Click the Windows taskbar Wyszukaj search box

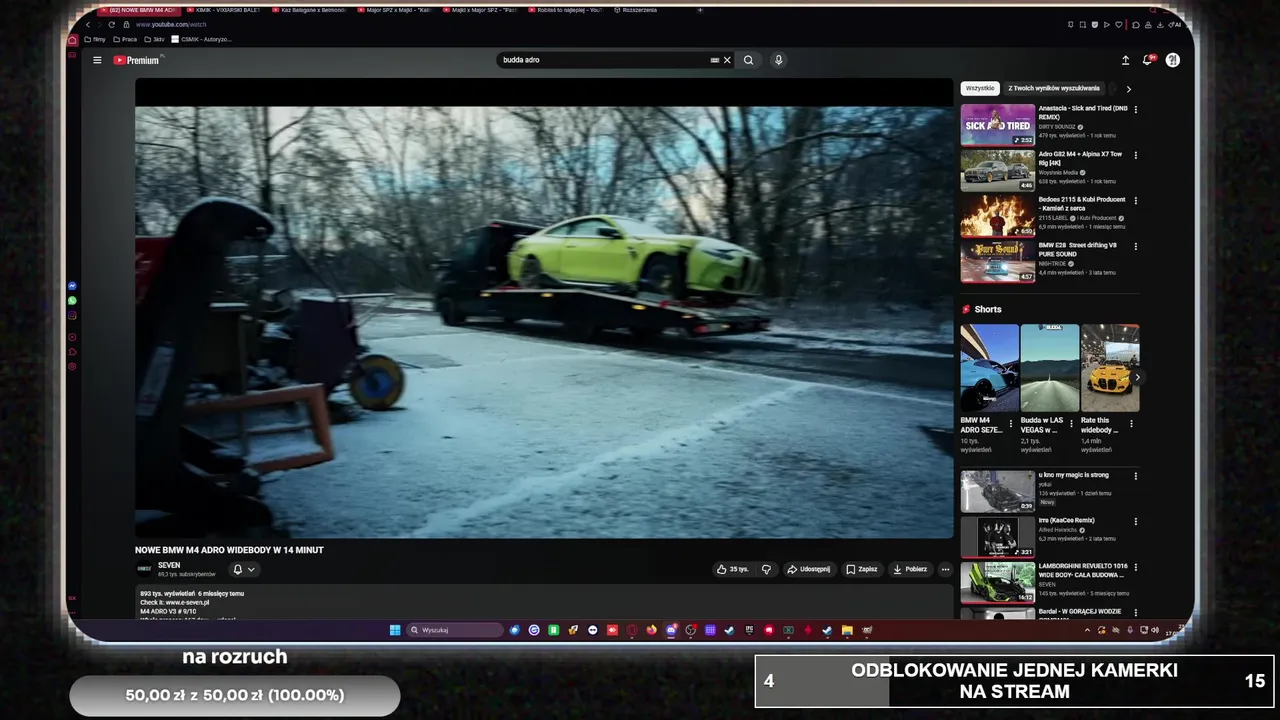point(455,630)
